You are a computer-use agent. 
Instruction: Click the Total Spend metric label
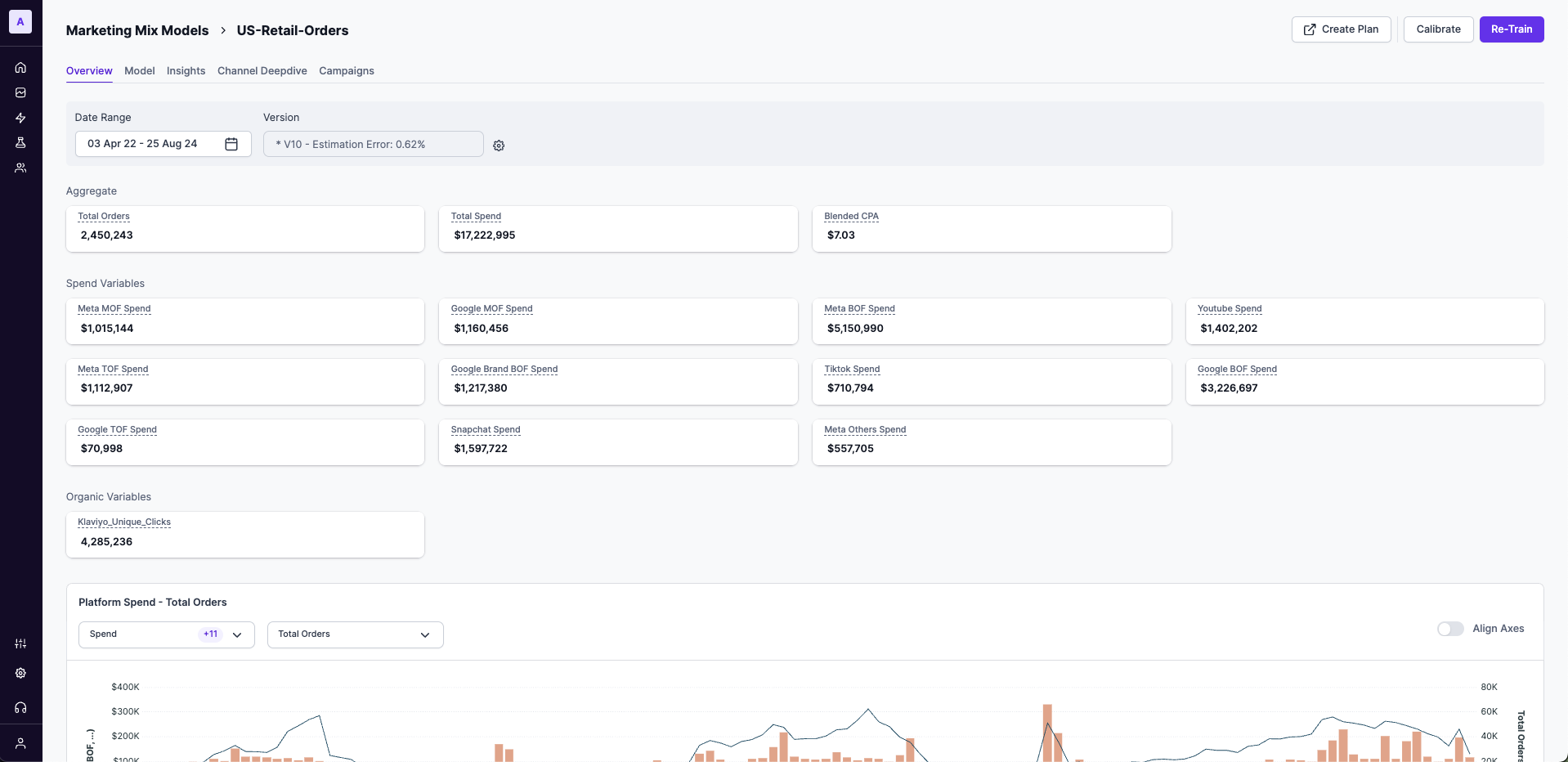tap(476, 217)
